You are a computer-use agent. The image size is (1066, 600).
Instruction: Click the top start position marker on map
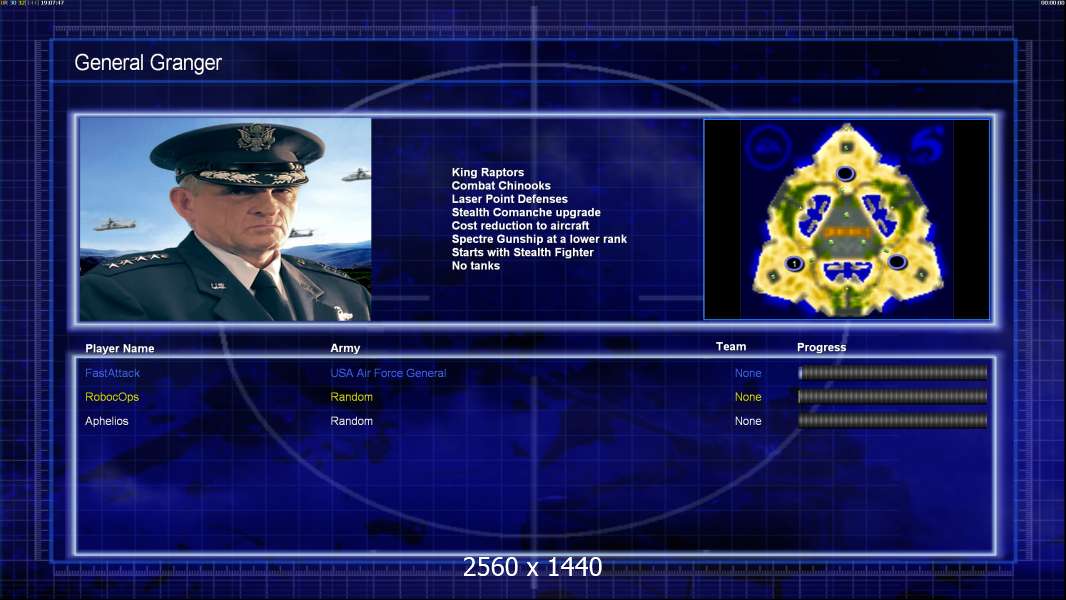845,174
